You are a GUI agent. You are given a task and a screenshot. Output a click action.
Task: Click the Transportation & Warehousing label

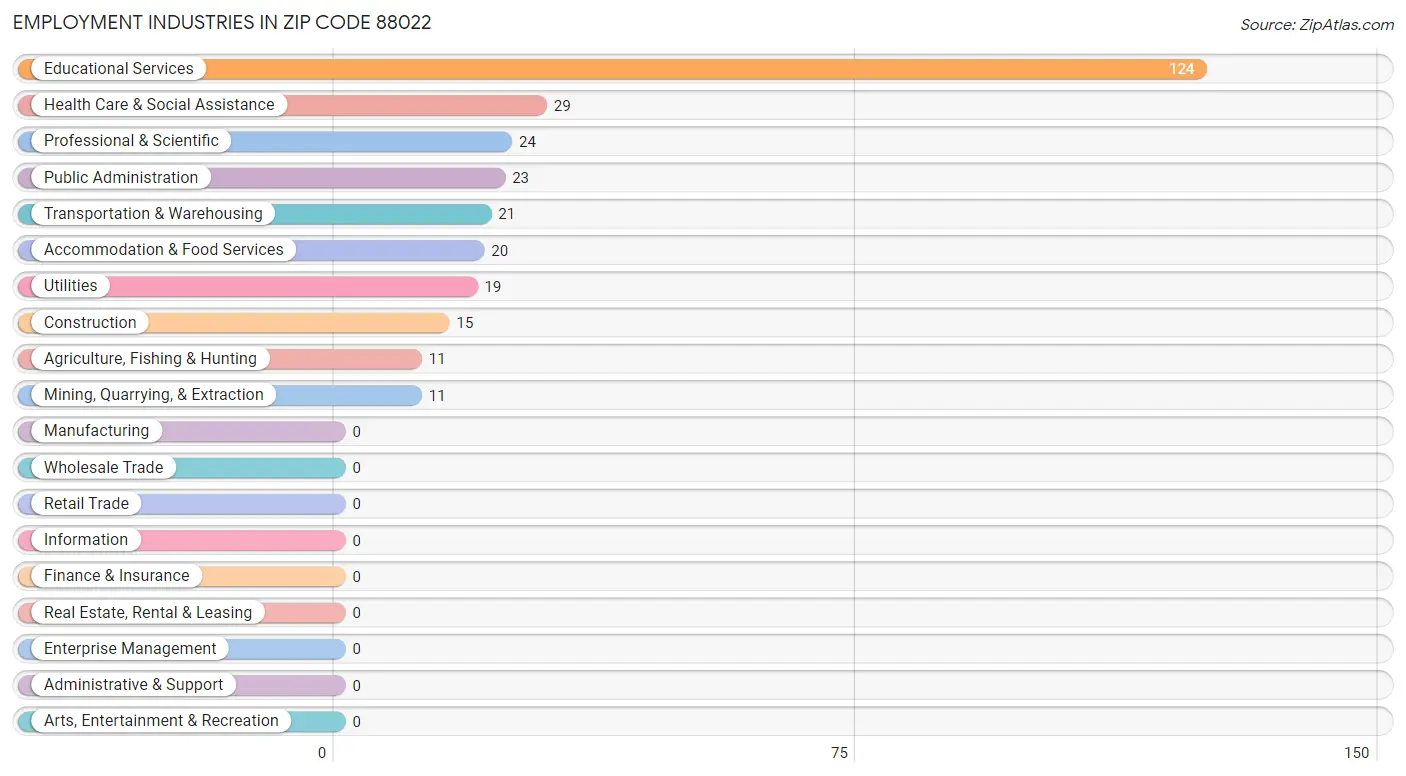pyautogui.click(x=153, y=213)
